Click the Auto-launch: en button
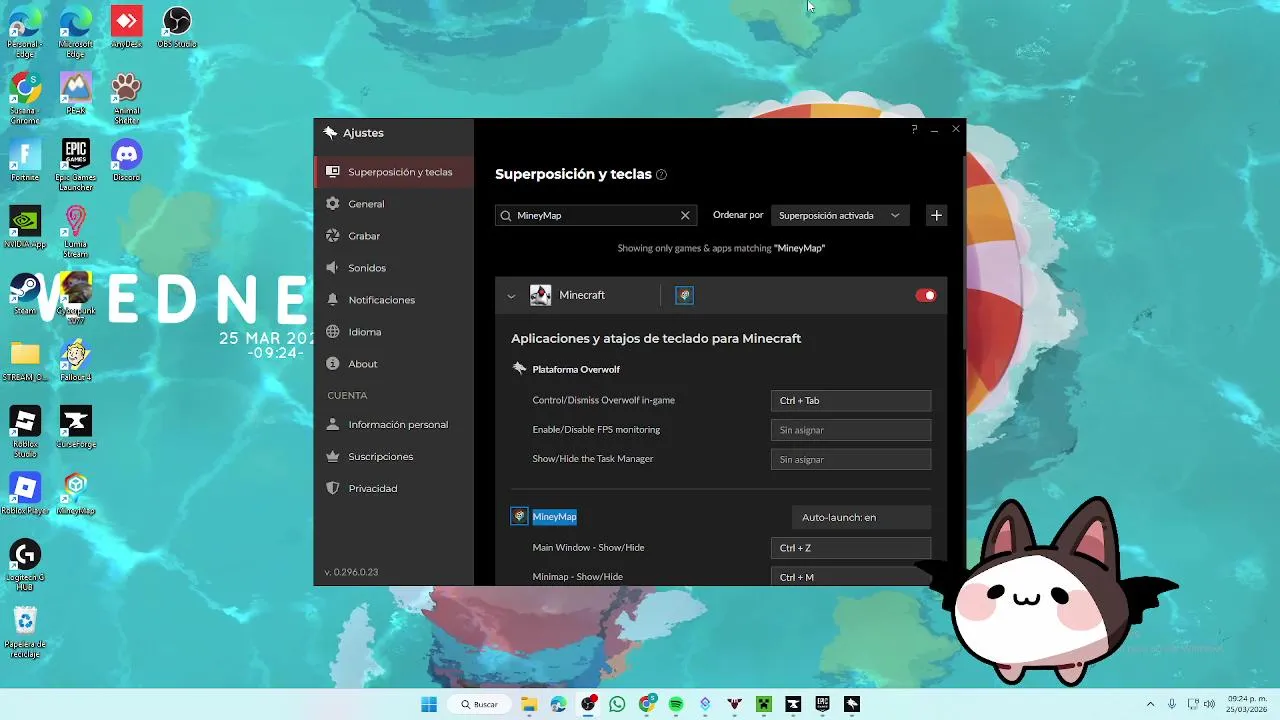Viewport: 1280px width, 720px height. [861, 517]
